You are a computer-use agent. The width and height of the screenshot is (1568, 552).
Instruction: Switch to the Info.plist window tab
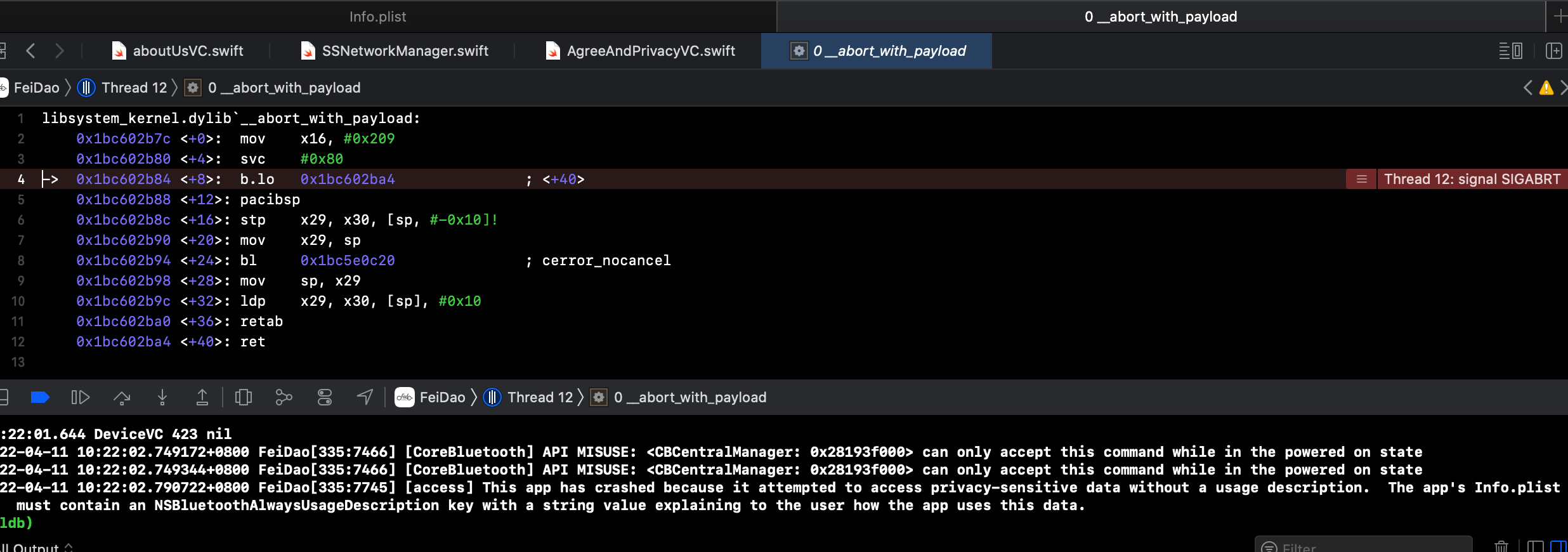[x=378, y=16]
